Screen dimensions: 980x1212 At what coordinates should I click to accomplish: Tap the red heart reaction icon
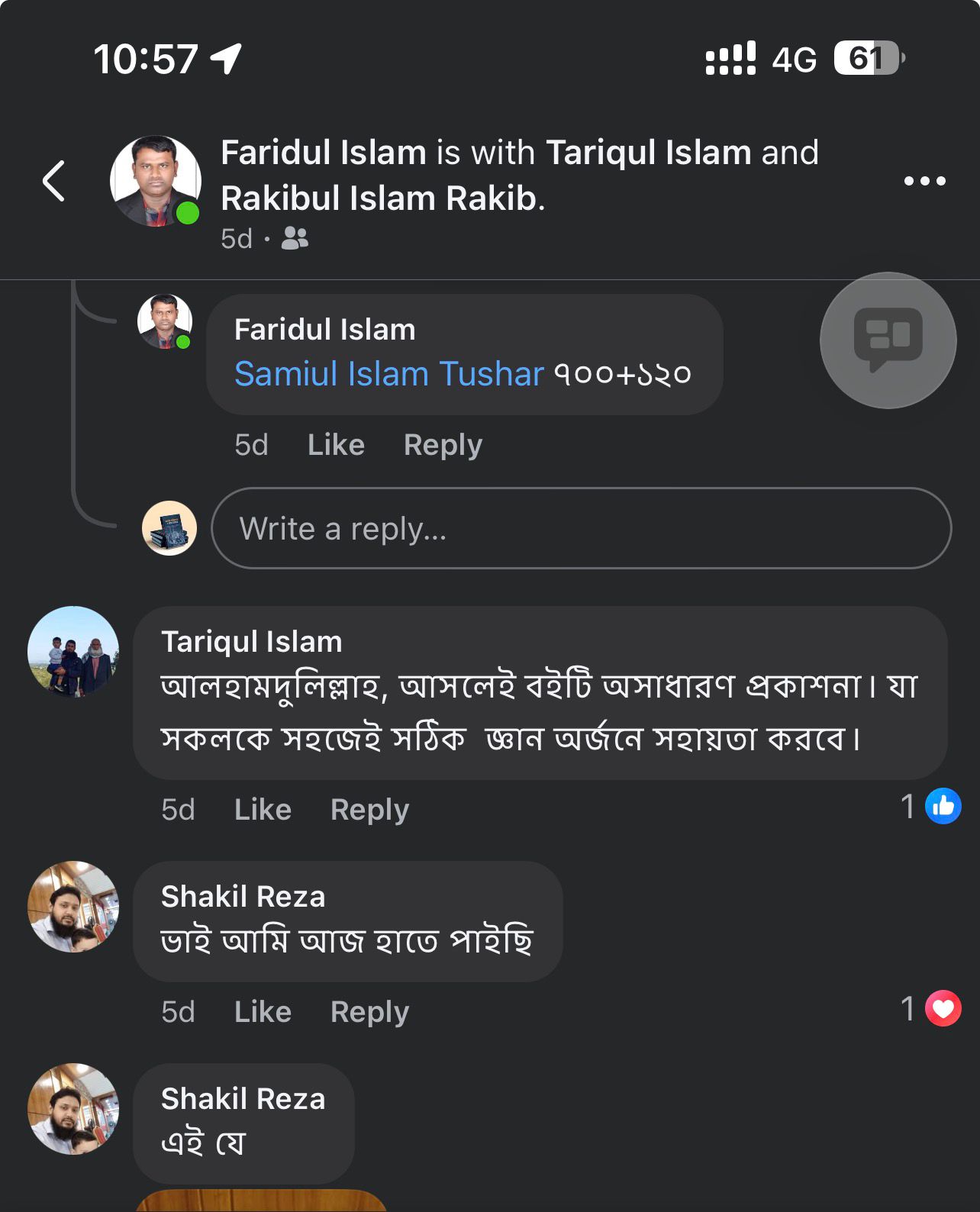pyautogui.click(x=943, y=1008)
